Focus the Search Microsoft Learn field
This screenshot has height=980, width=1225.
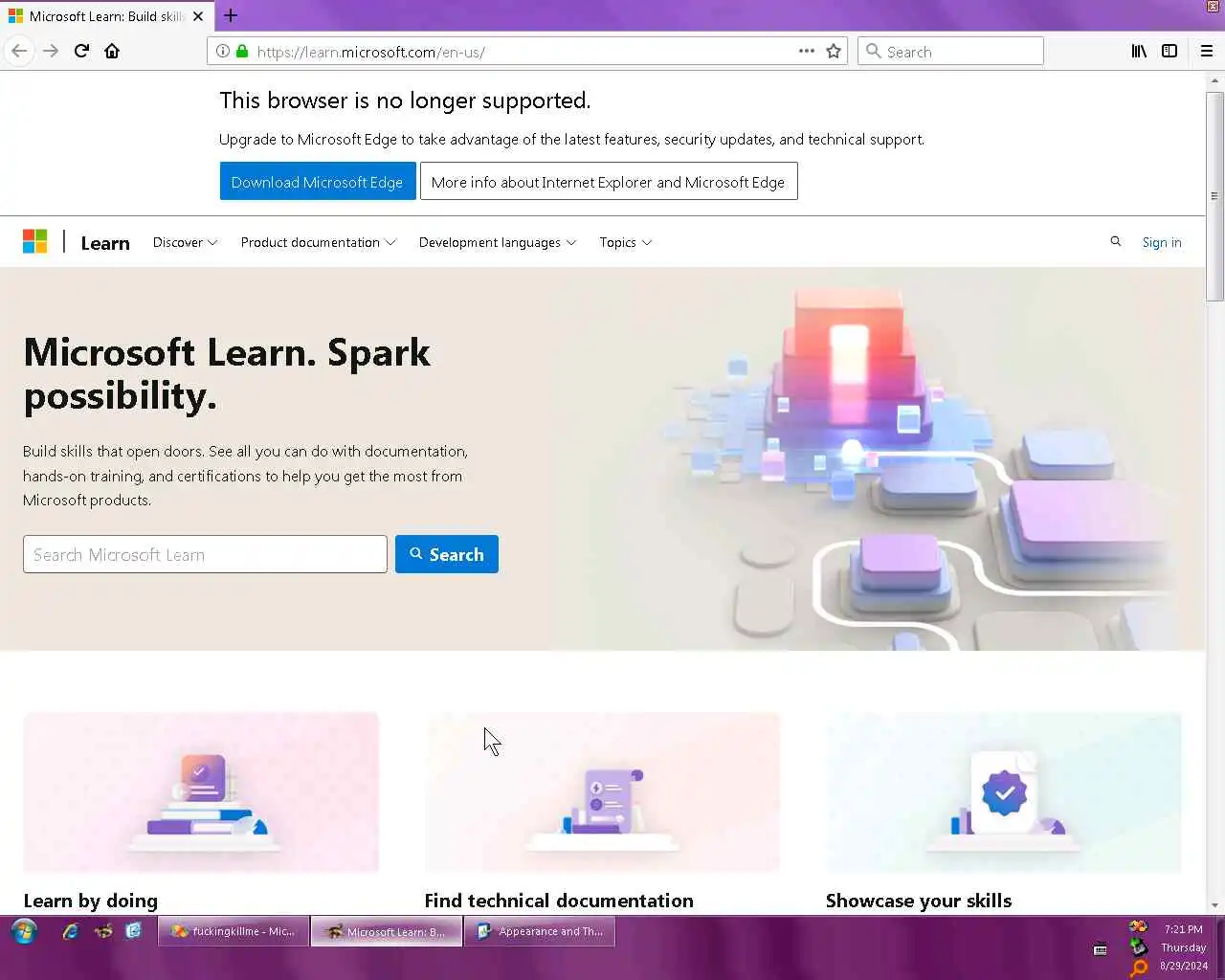[205, 554]
